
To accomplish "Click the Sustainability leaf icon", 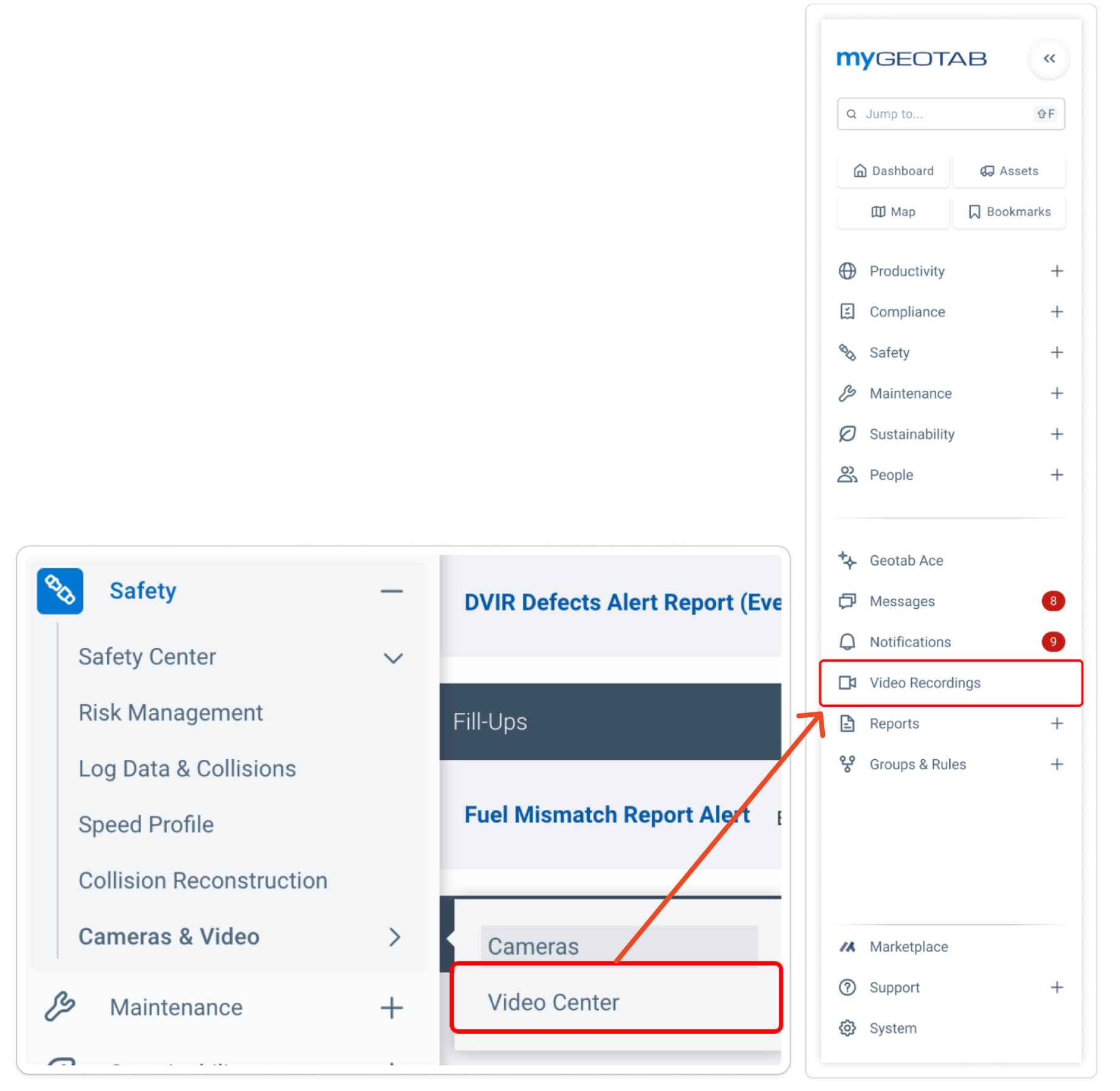I will coord(847,434).
